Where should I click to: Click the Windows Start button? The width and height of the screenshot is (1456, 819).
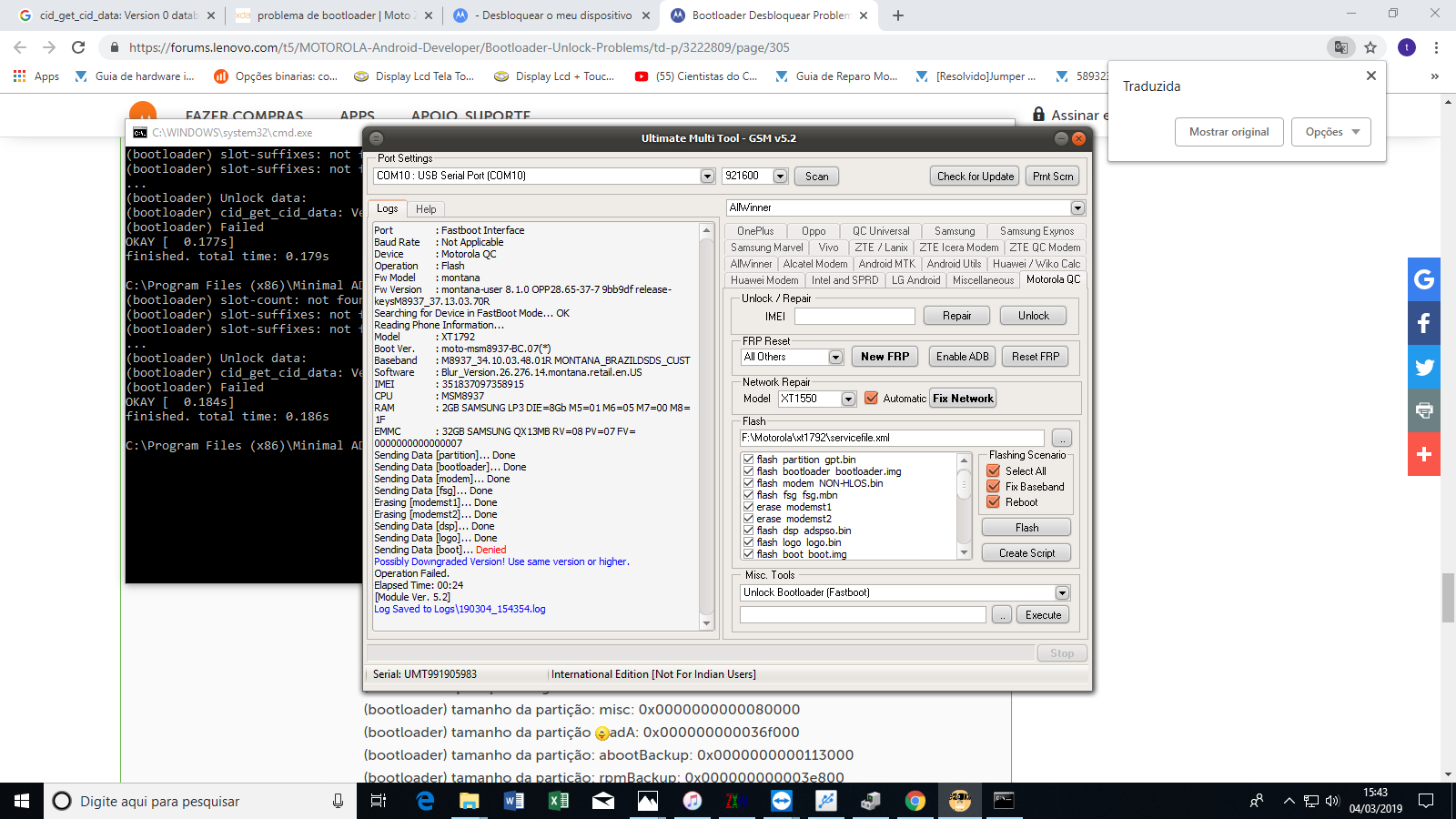point(22,801)
